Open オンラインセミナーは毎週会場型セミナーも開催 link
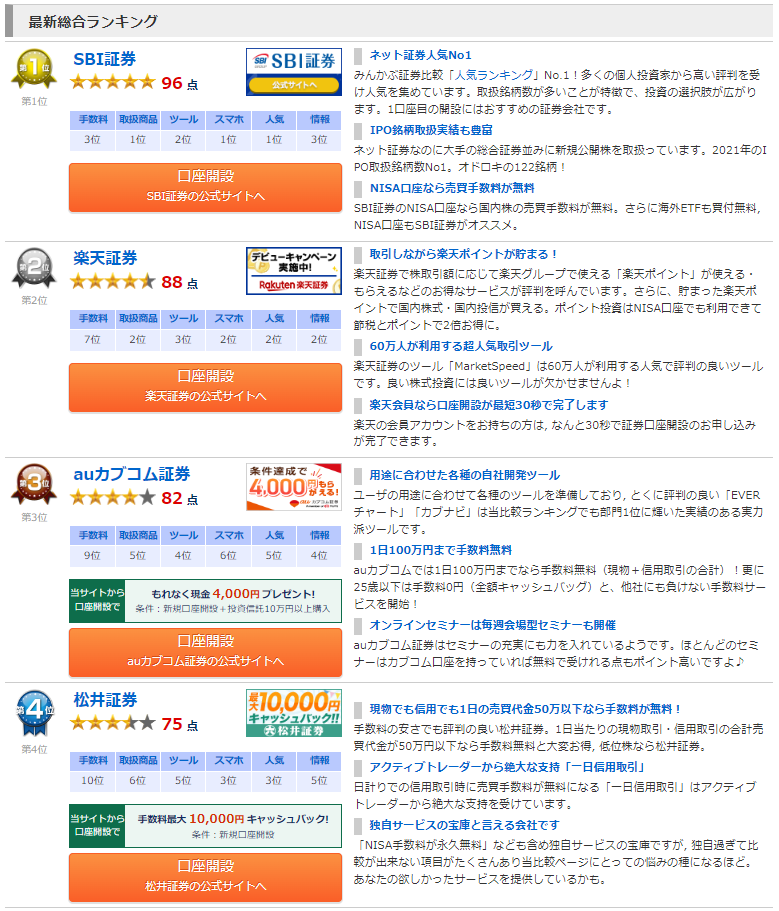 point(493,625)
